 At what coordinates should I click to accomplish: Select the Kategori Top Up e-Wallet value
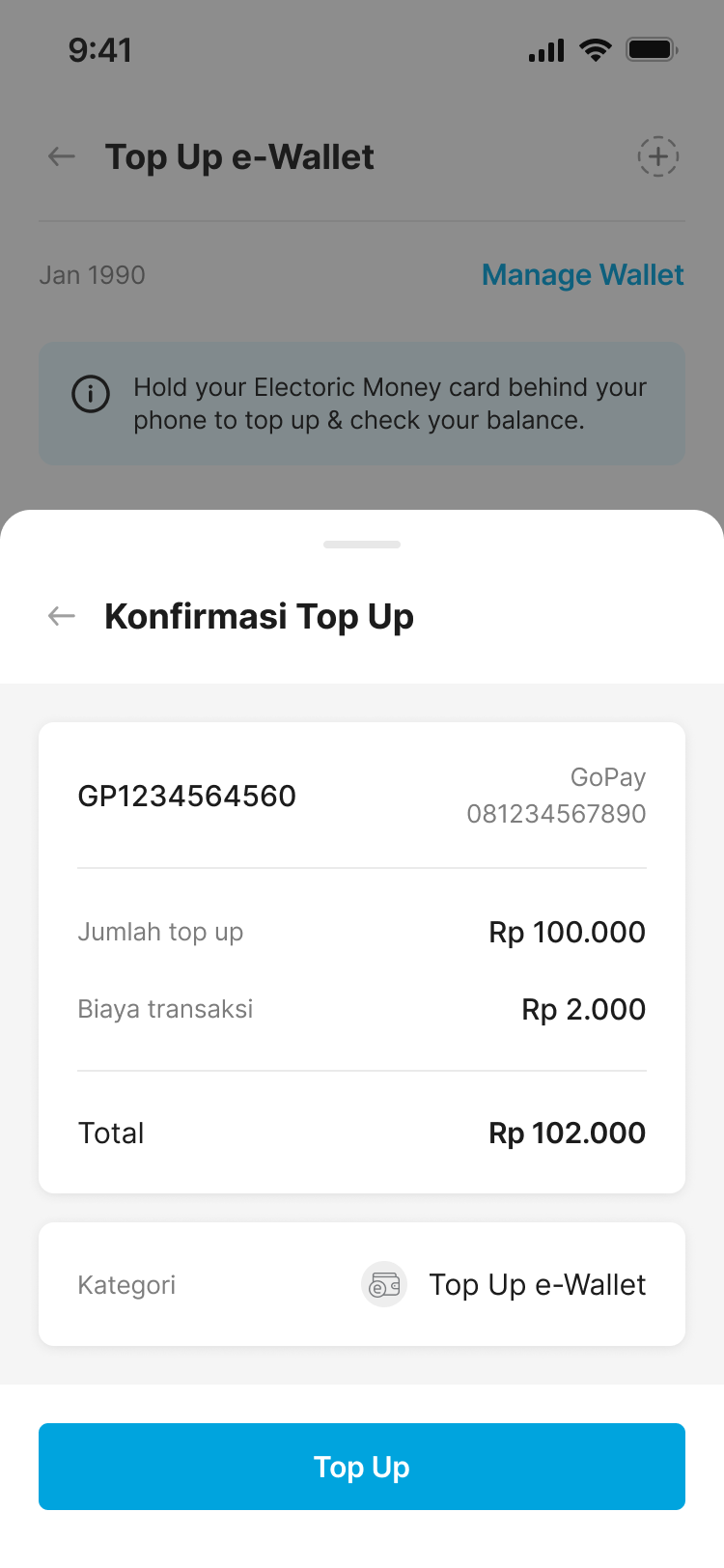point(537,1285)
